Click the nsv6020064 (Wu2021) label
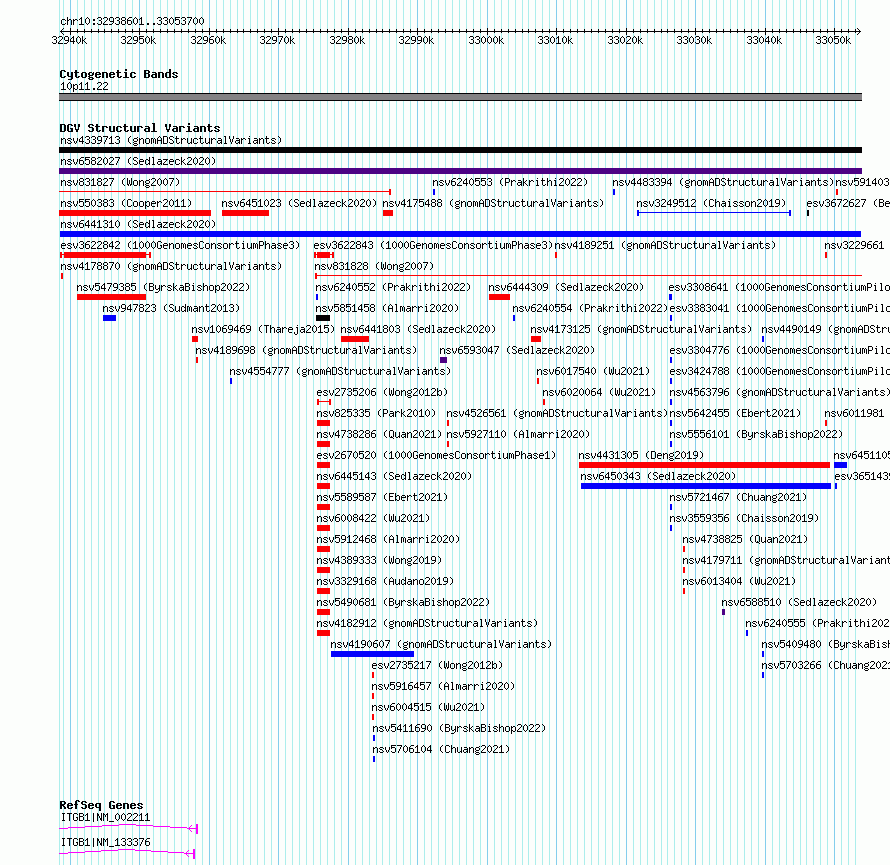This screenshot has width=890, height=865. click(x=599, y=392)
